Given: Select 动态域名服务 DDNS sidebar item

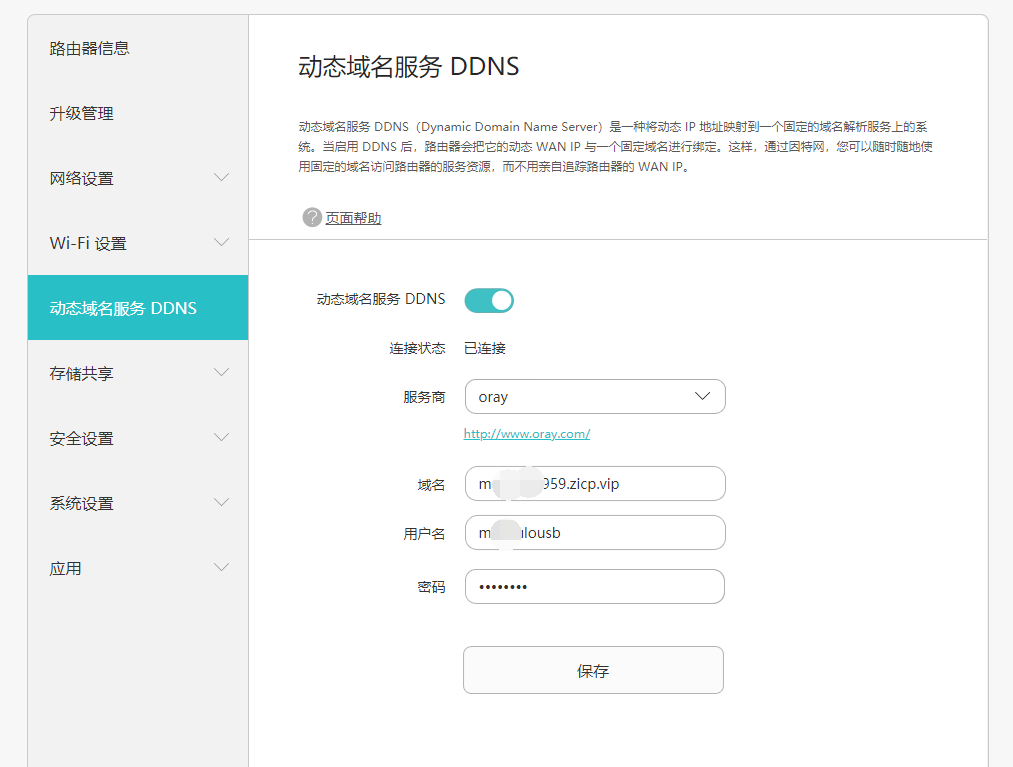Looking at the screenshot, I should click(x=124, y=308).
